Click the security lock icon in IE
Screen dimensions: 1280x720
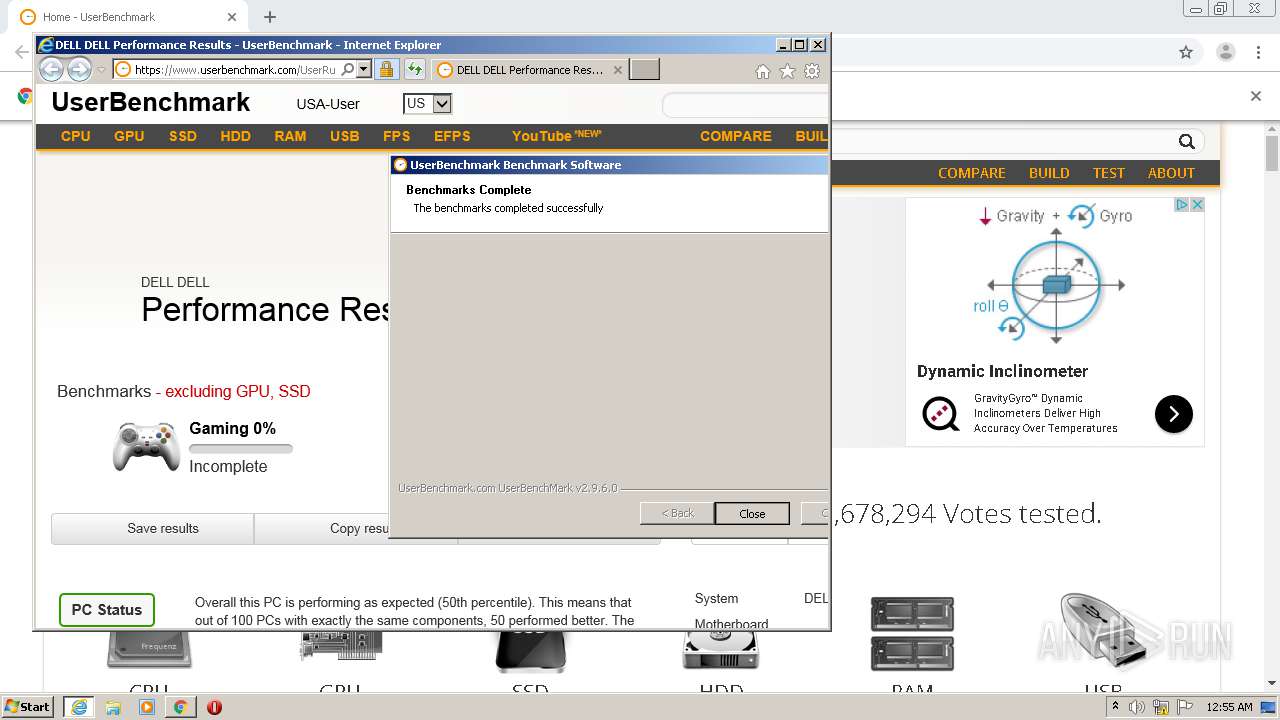(x=386, y=70)
